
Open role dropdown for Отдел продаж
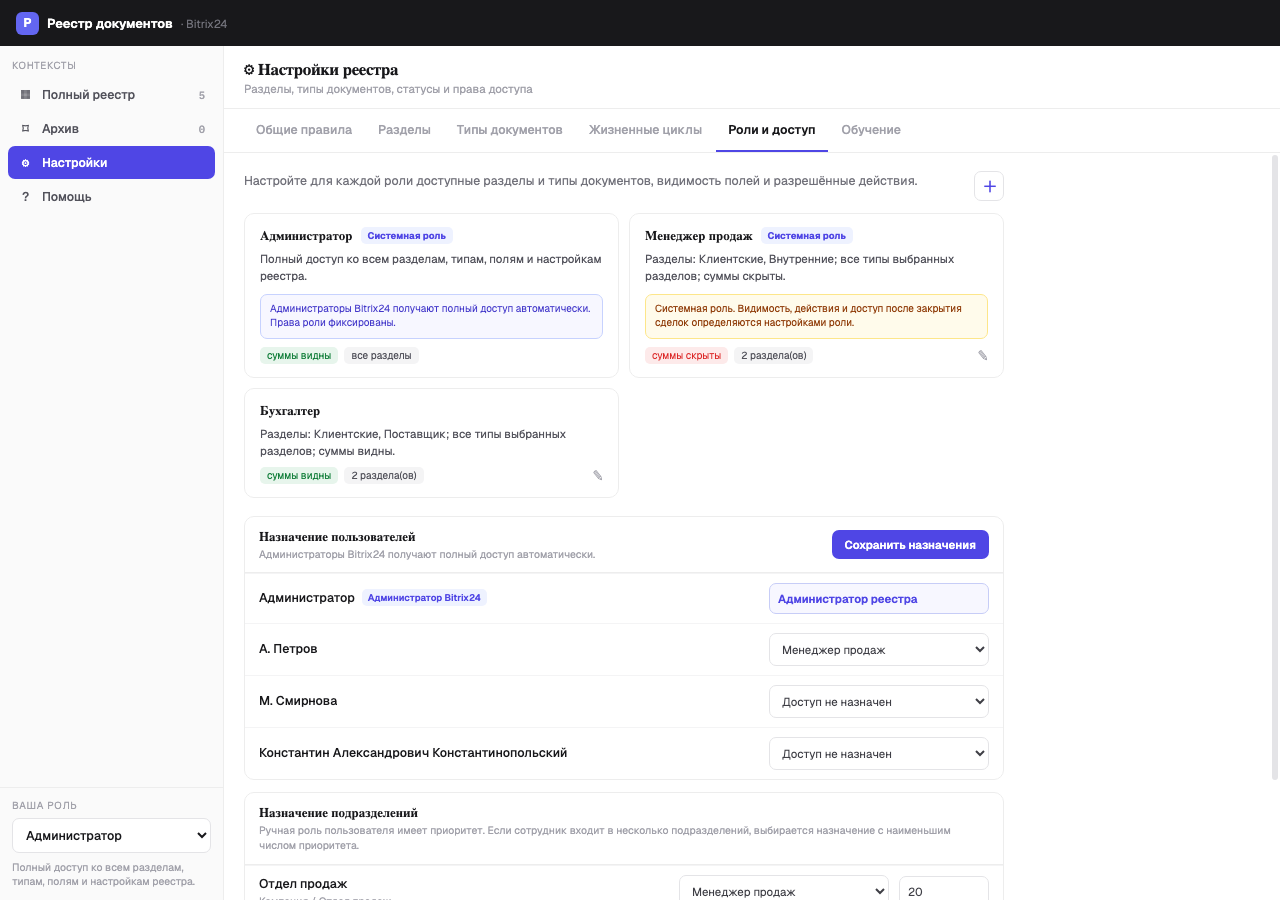[784, 891]
